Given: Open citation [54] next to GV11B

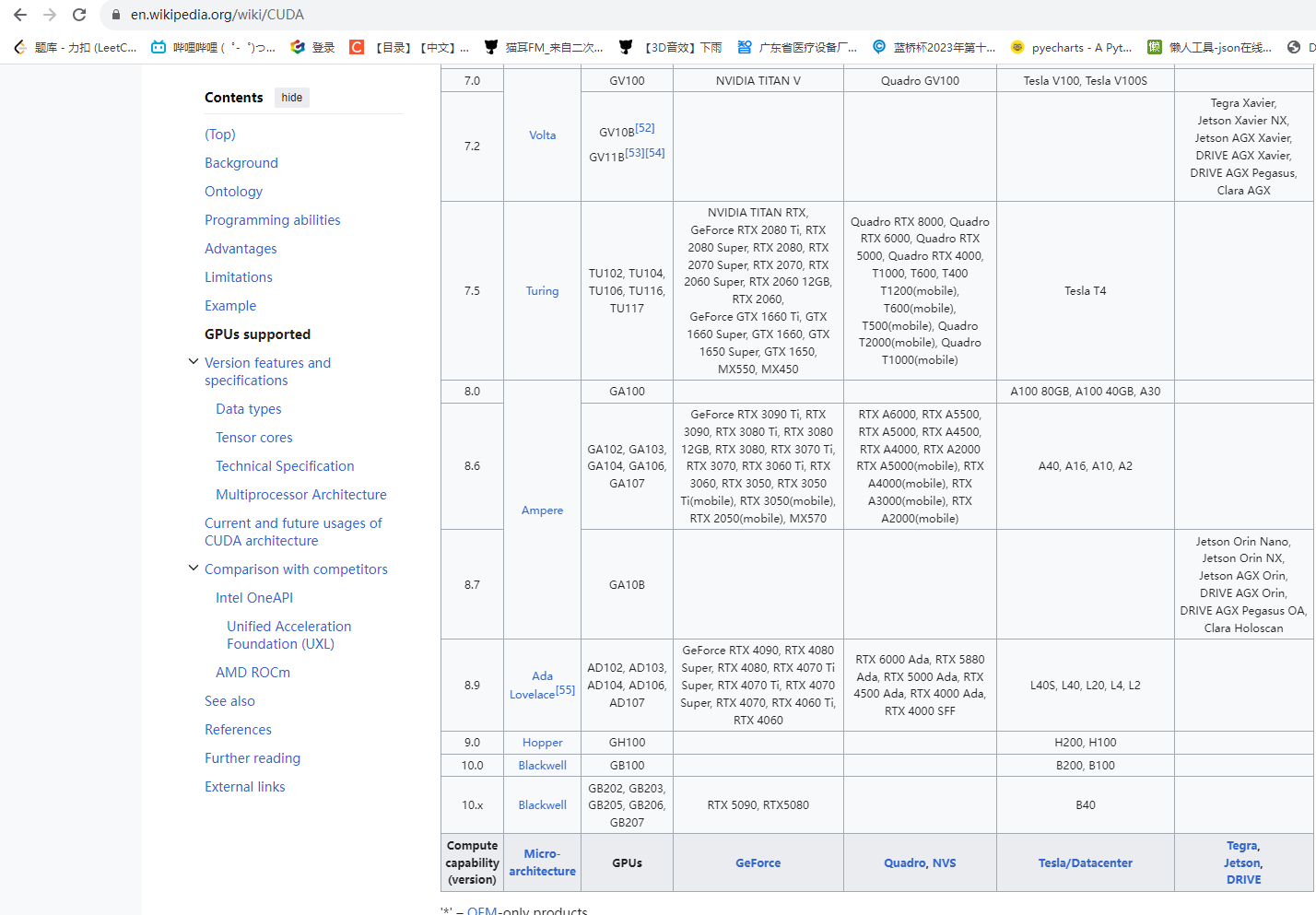Looking at the screenshot, I should pyautogui.click(x=655, y=153).
